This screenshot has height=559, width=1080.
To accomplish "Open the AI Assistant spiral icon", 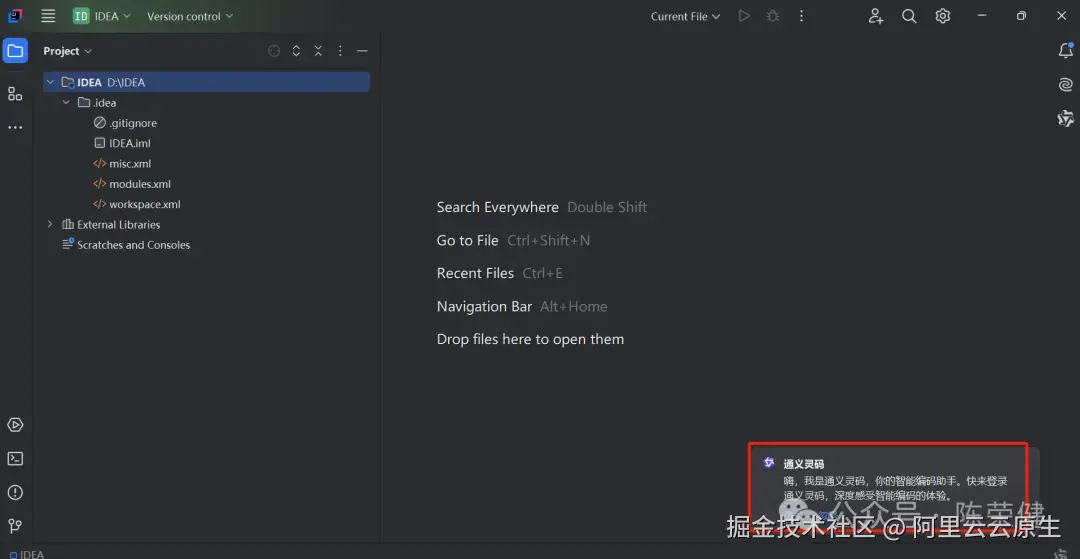I will 1066,85.
